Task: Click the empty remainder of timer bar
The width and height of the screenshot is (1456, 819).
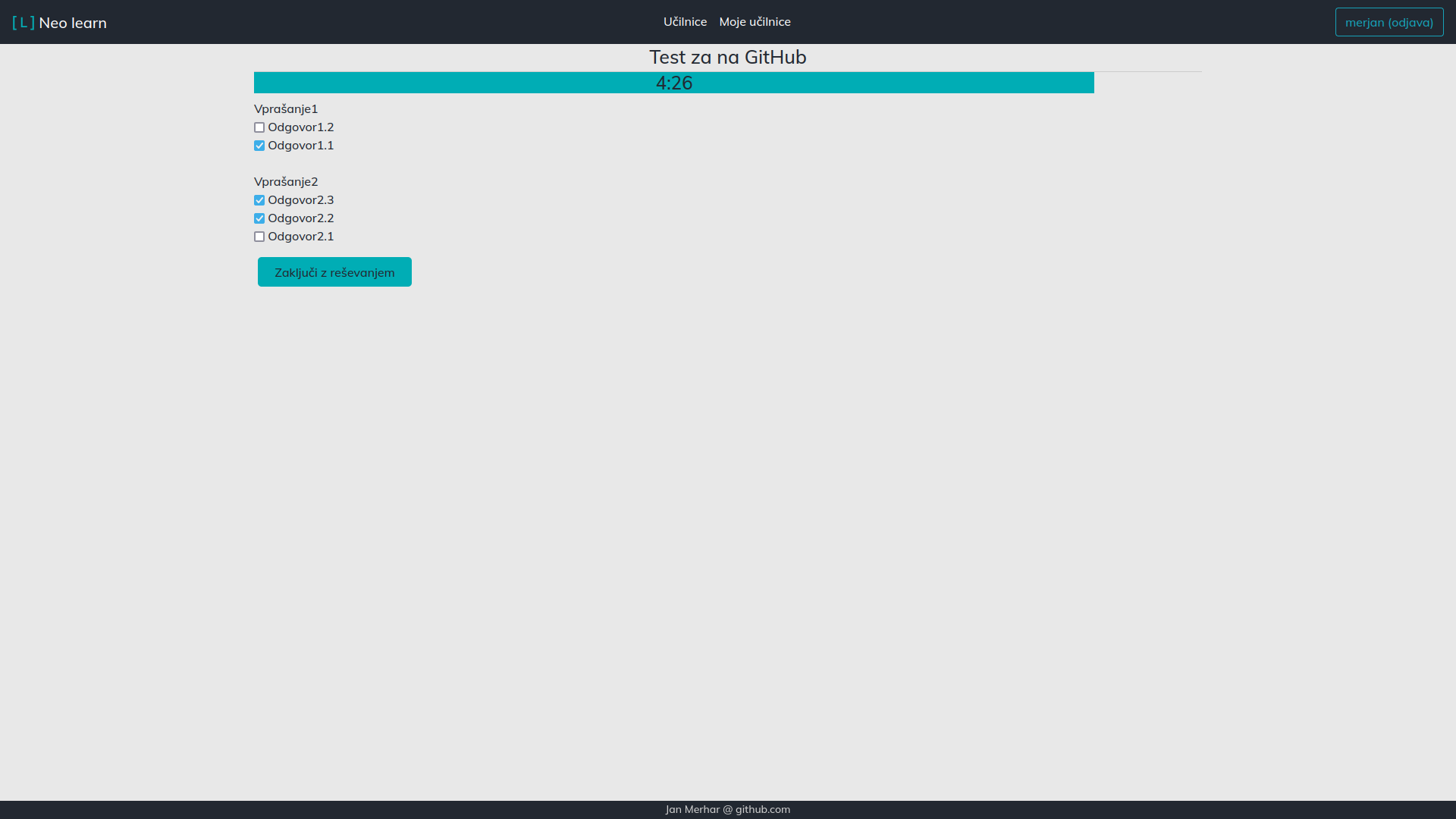Action: click(1147, 83)
